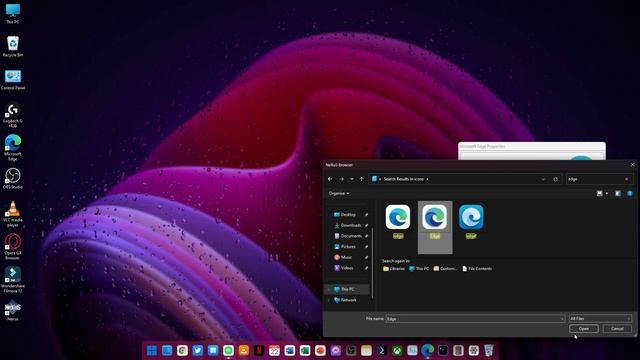Open the view options dropdown arrow
Screen dimensions: 640x360
coord(607,193)
